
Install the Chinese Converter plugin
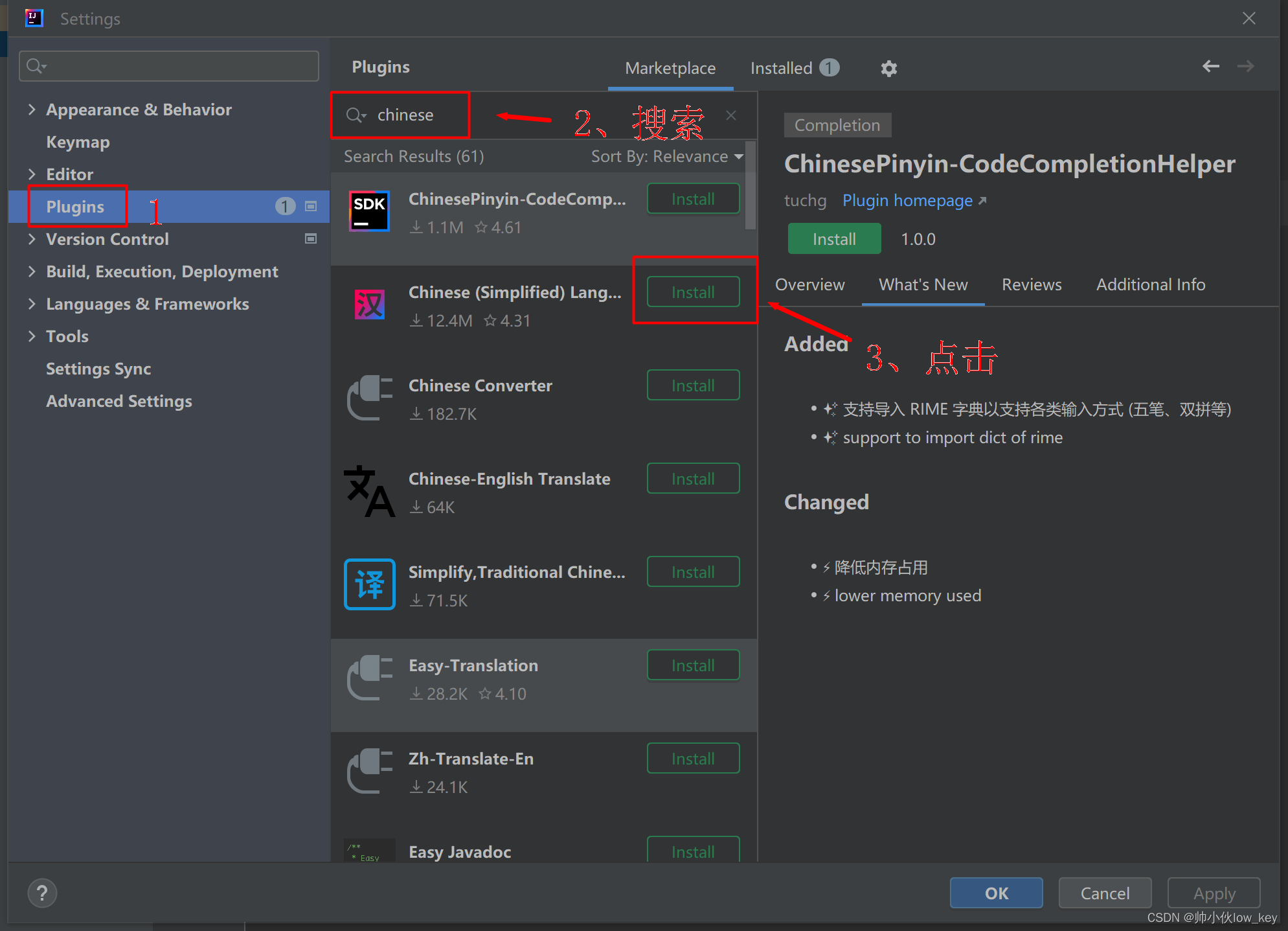pyautogui.click(x=693, y=385)
